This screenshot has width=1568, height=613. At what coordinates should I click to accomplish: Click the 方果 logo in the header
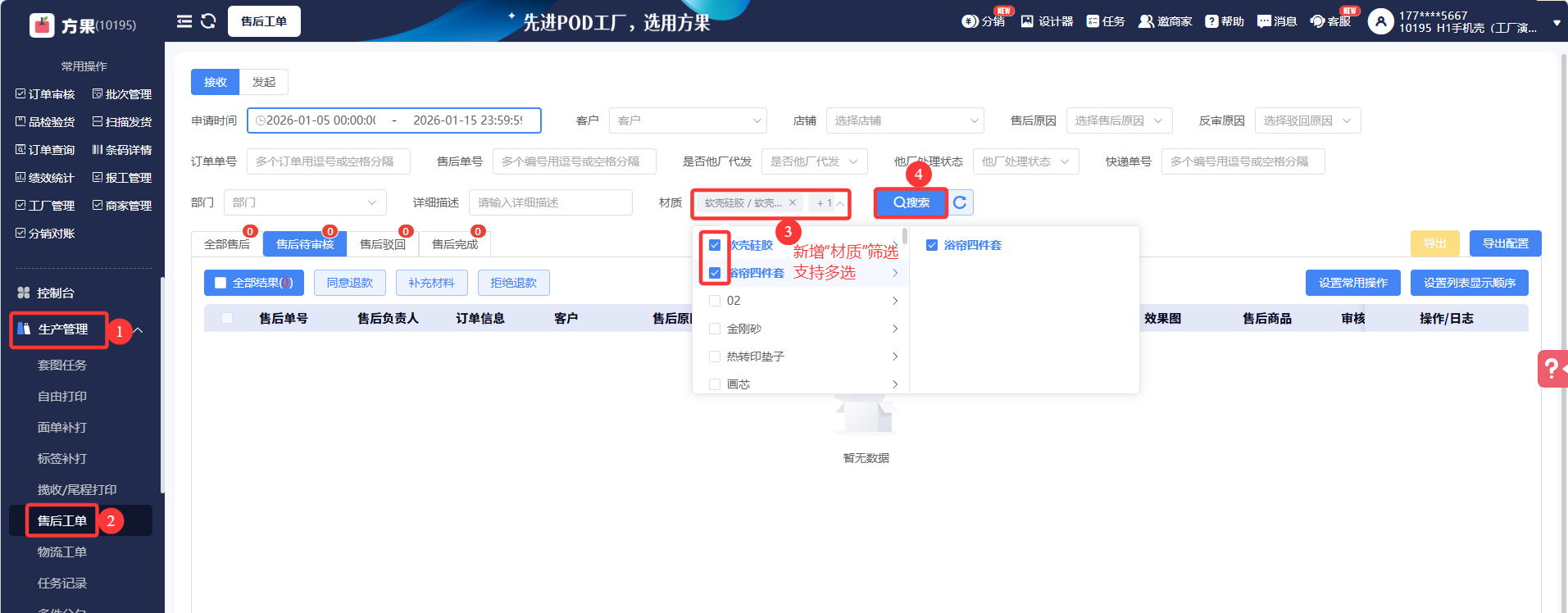(42, 25)
